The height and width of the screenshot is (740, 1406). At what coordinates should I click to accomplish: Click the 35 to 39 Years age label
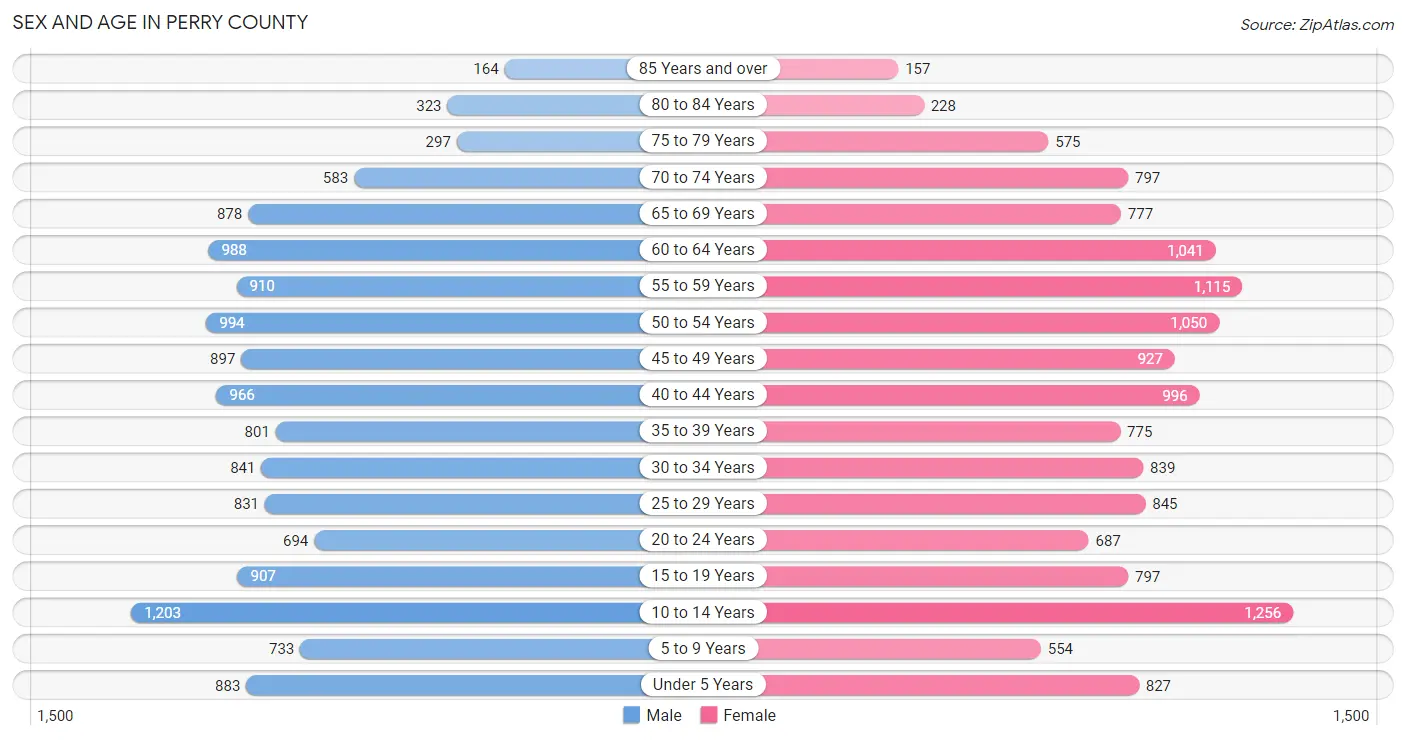point(703,431)
